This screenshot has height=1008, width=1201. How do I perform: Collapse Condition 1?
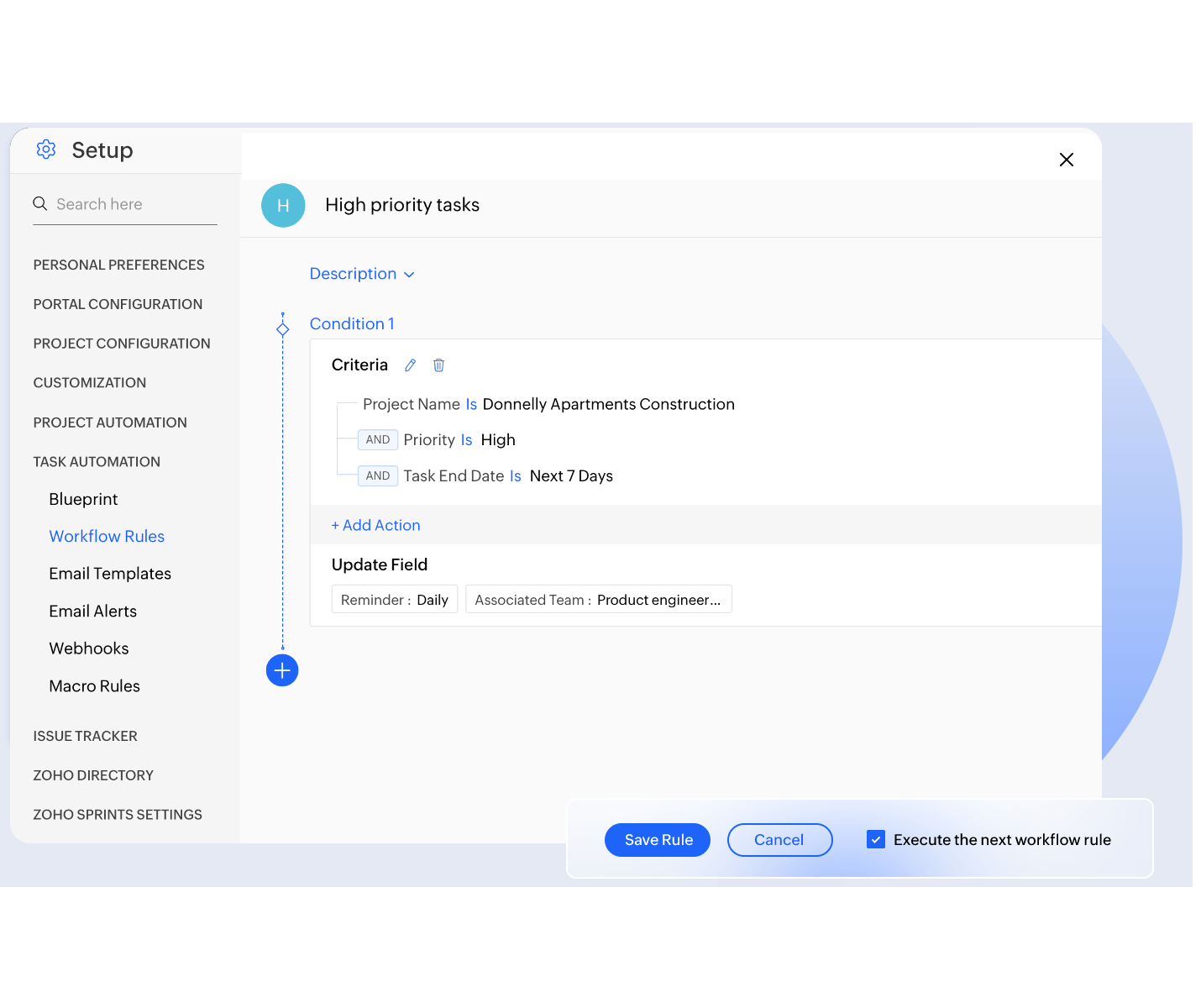click(352, 323)
